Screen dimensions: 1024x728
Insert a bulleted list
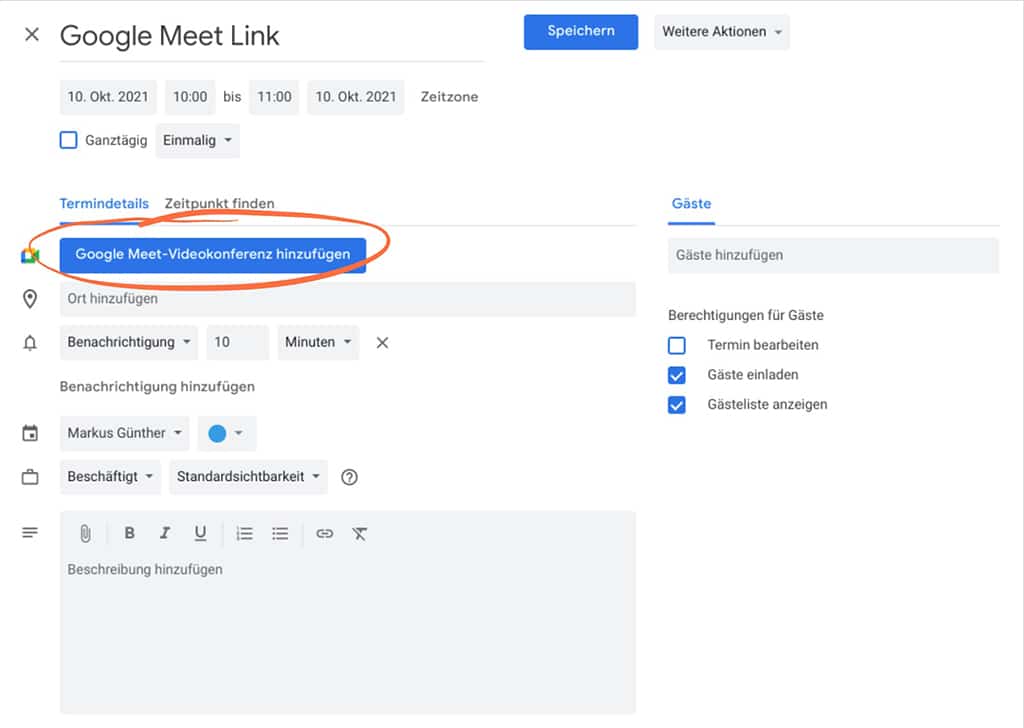[280, 534]
